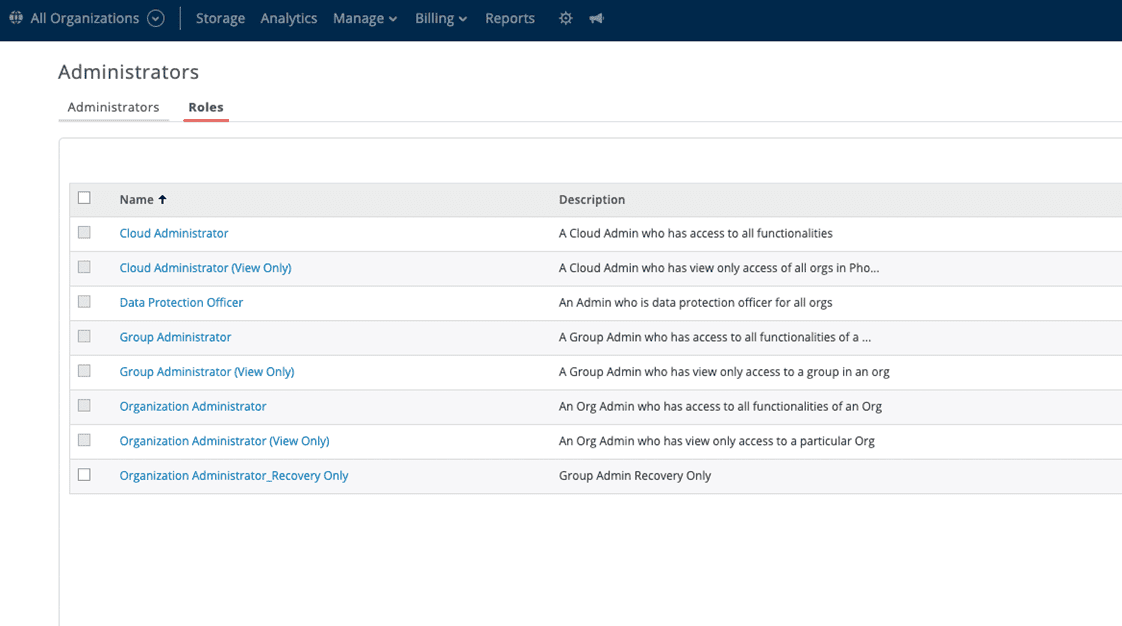Open the Billing dropdown menu
The width and height of the screenshot is (1122, 626).
point(440,18)
